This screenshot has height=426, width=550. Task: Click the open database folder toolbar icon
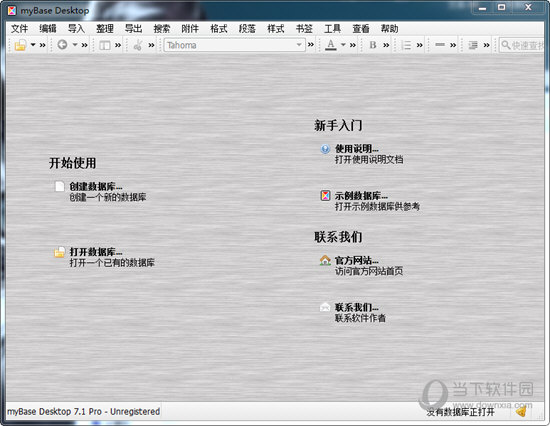point(20,45)
